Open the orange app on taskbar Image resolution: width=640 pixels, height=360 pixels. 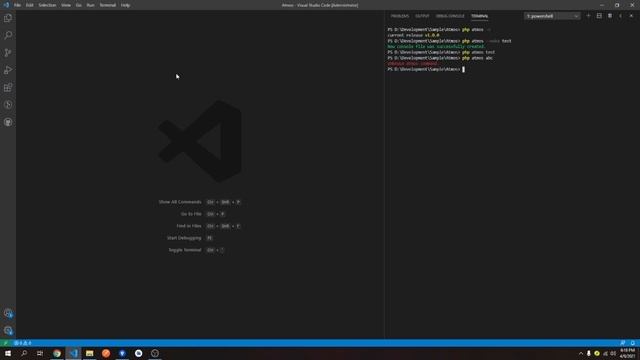tap(106, 353)
